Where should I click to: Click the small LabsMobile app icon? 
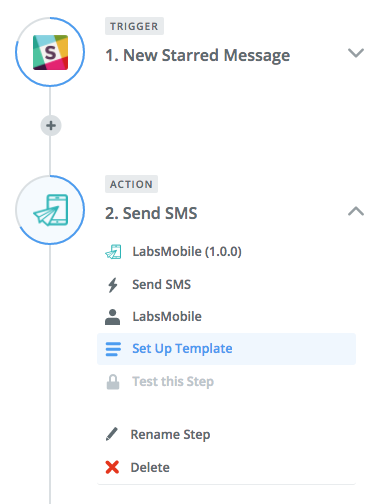(x=113, y=252)
